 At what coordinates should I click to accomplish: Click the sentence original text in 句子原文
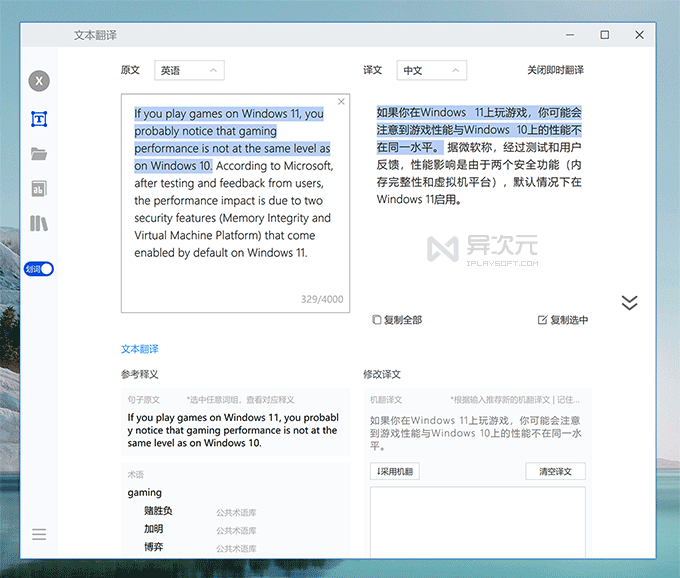(x=233, y=430)
